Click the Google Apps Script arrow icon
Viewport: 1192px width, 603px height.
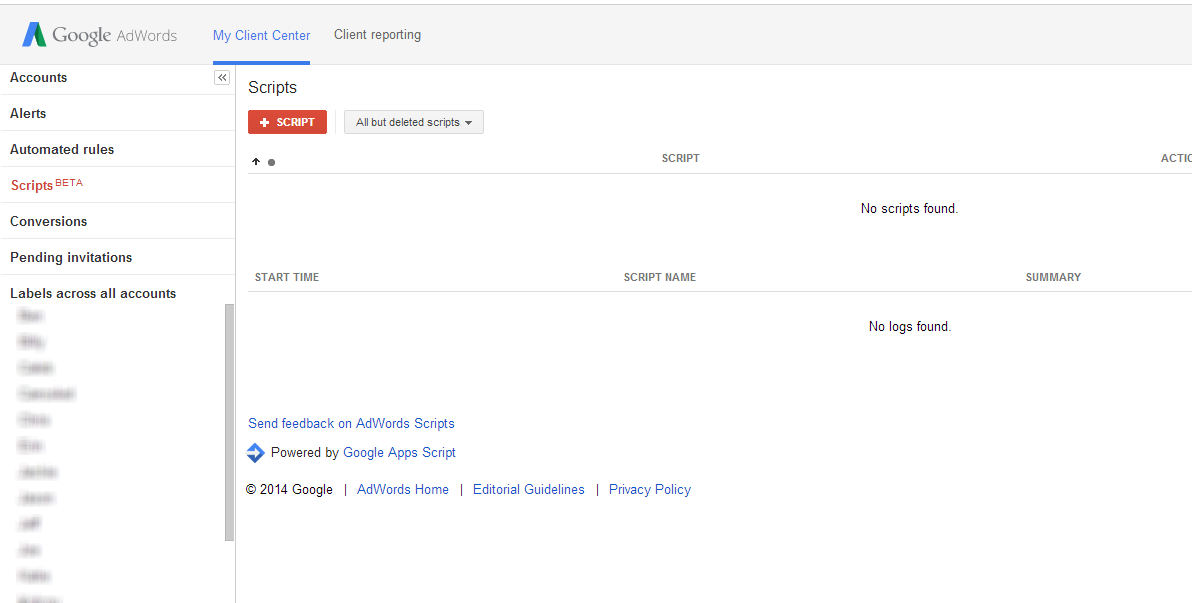pyautogui.click(x=255, y=452)
